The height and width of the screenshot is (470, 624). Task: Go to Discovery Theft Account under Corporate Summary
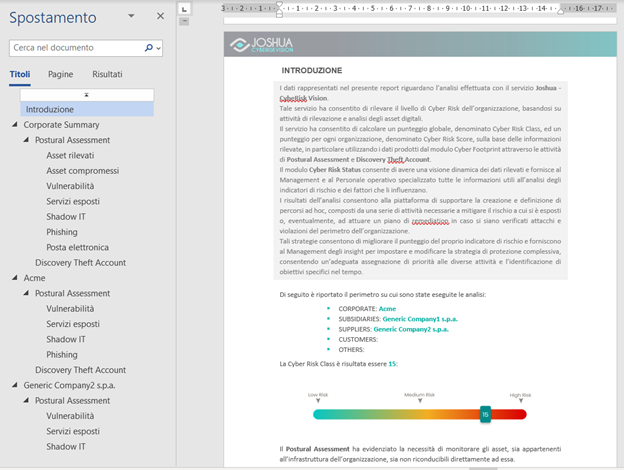pyautogui.click(x=80, y=263)
